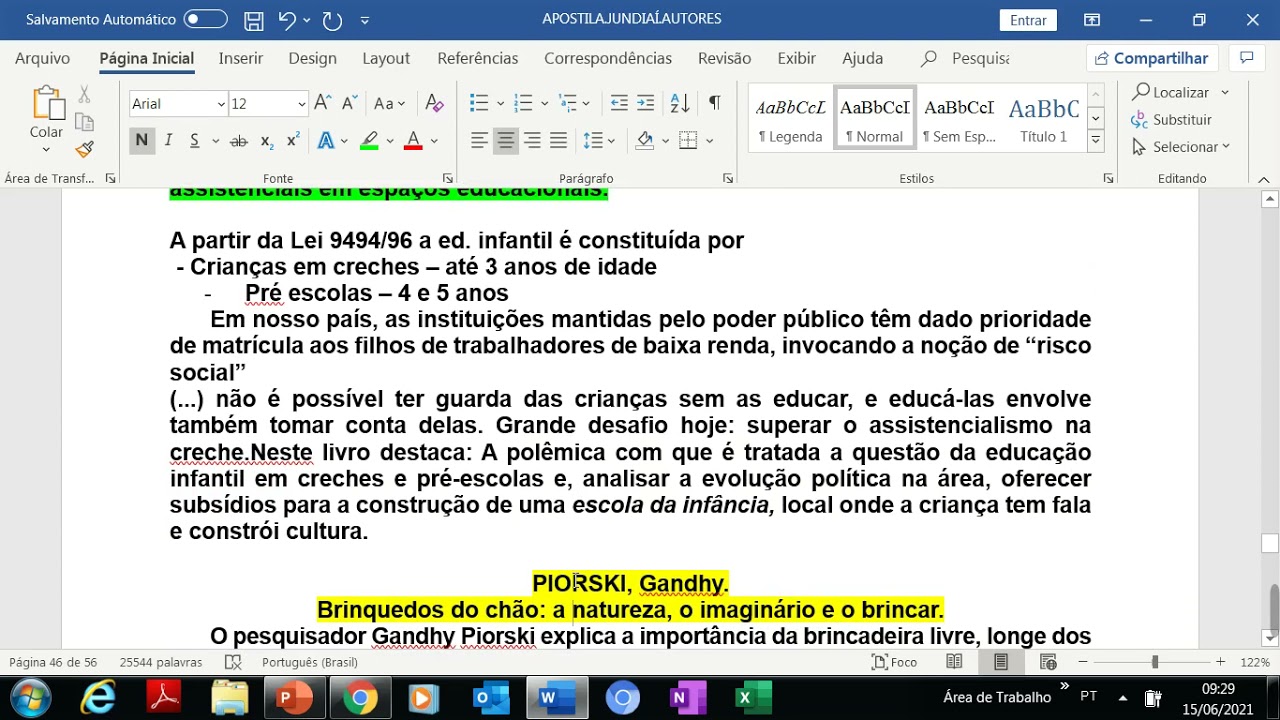Apply the Título 1 style
The height and width of the screenshot is (720, 1280).
1043,118
